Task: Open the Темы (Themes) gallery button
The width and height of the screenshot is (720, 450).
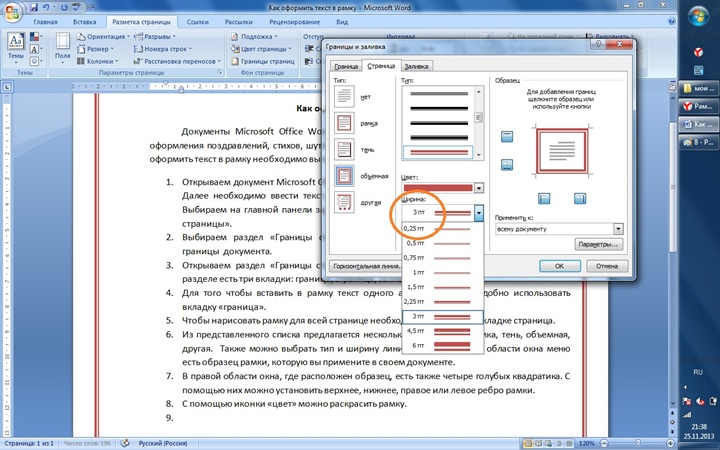Action: pyautogui.click(x=16, y=49)
